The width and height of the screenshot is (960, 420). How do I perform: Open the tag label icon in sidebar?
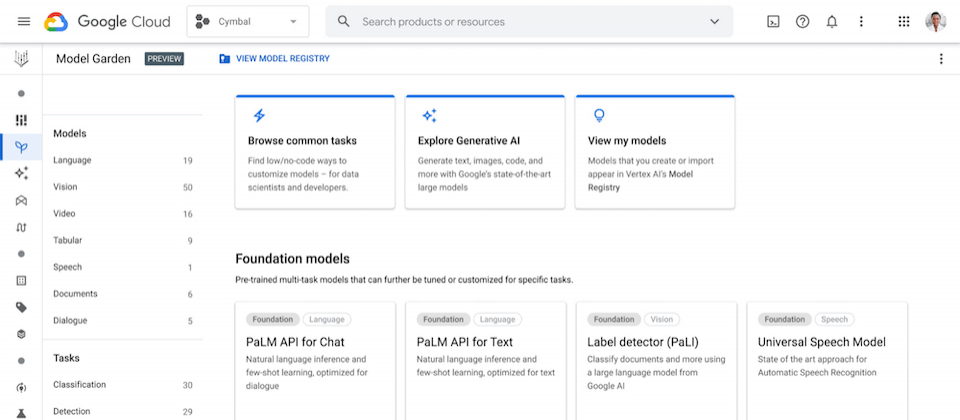(x=21, y=307)
